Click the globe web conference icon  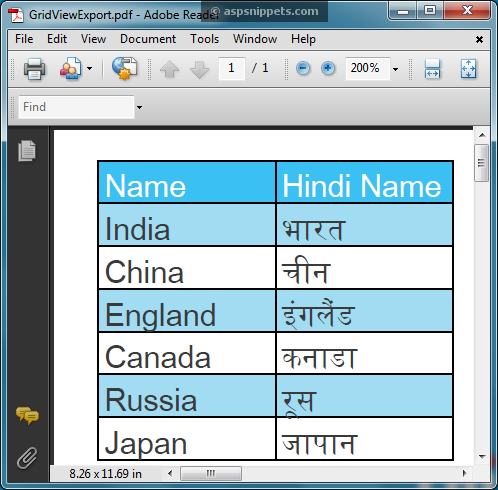124,68
